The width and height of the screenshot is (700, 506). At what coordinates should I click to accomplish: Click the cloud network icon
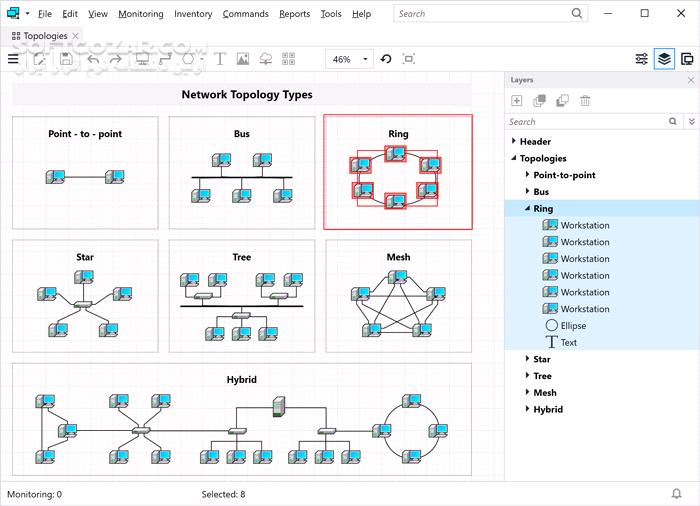(266, 59)
